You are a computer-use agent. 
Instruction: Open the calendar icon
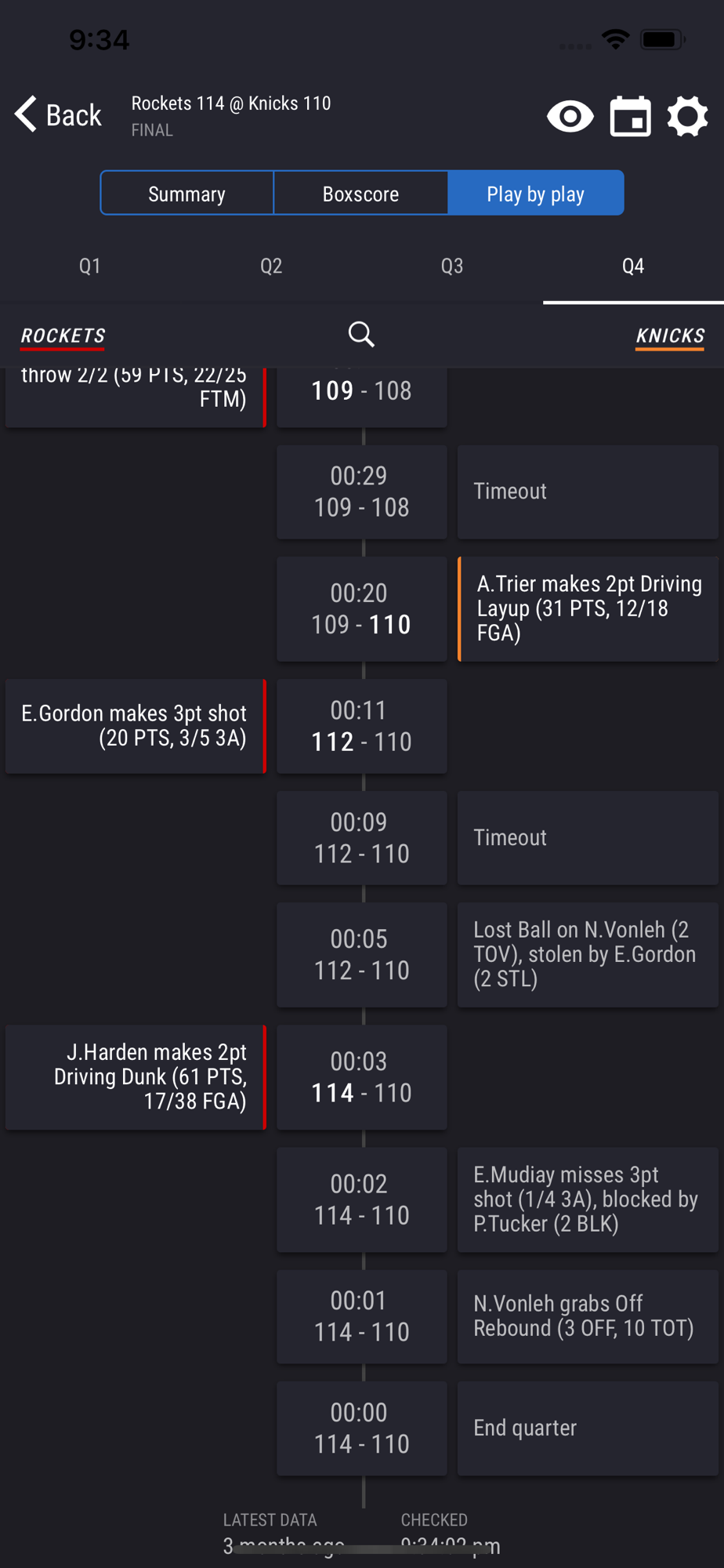click(x=631, y=117)
